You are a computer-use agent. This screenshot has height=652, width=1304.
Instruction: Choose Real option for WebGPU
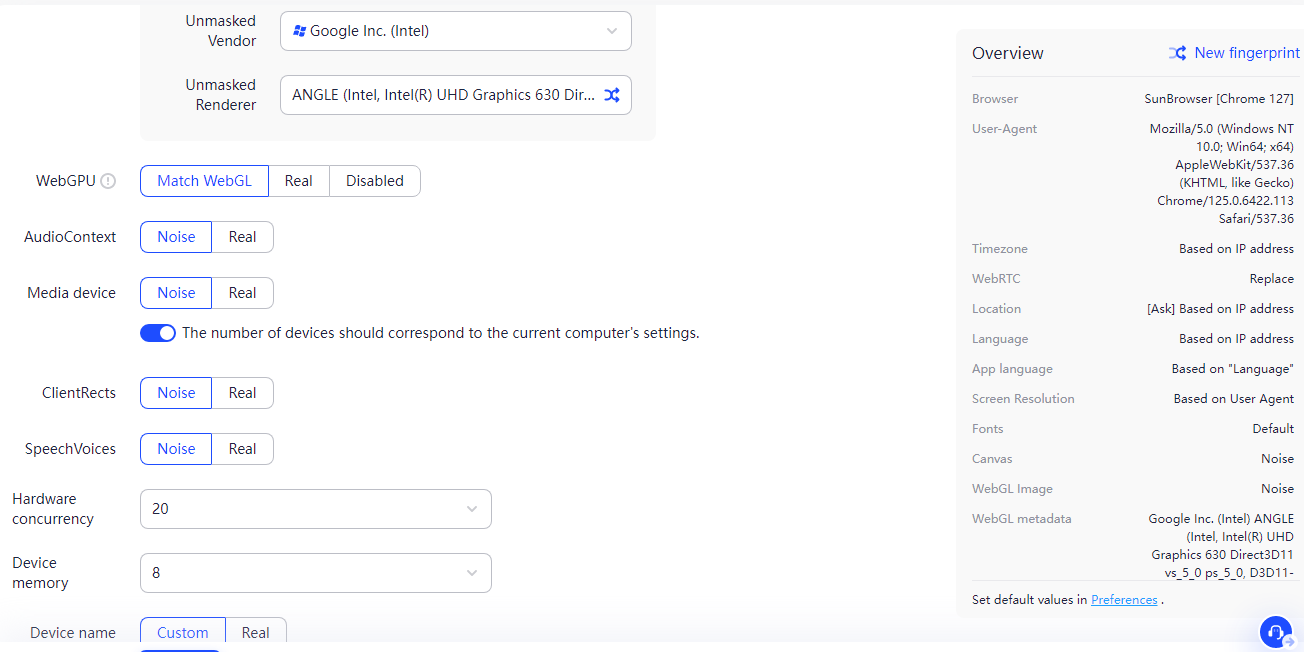click(x=298, y=181)
